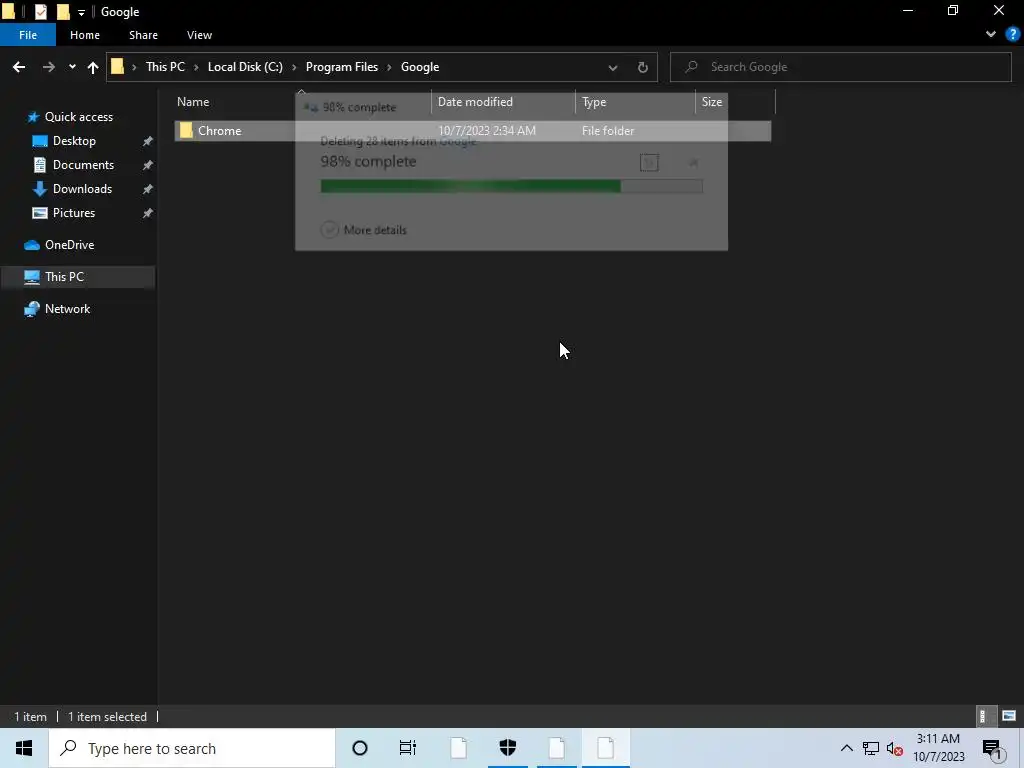Screen dimensions: 1024x768
Task: Expand the arrow after This PC breadcrumb
Action: coord(196,67)
